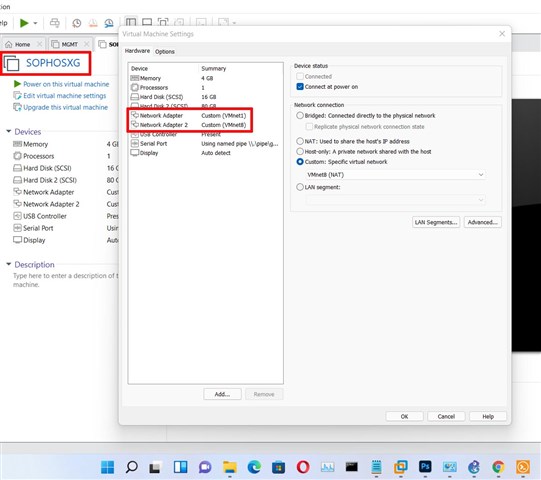Image resolution: width=541 pixels, height=480 pixels.
Task: Toggle the Connected checkbox
Action: [x=300, y=76]
